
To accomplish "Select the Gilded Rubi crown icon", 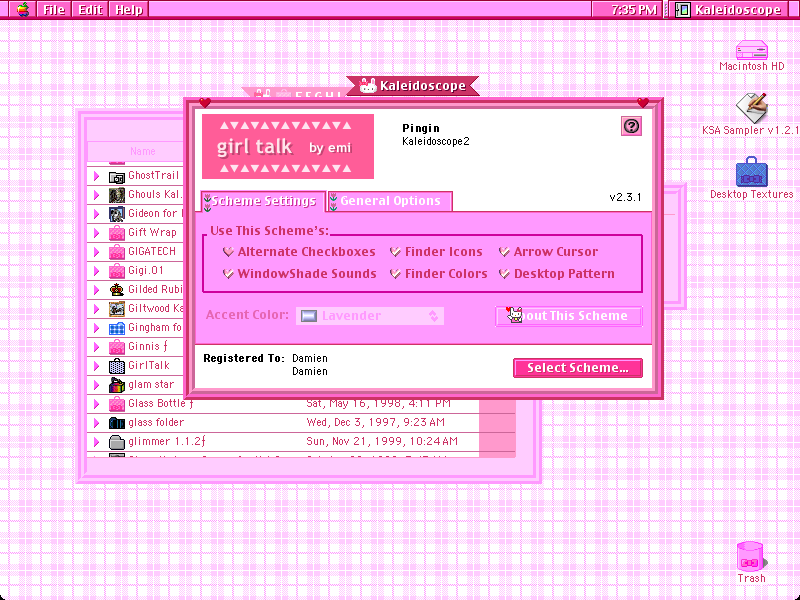I will 117,290.
